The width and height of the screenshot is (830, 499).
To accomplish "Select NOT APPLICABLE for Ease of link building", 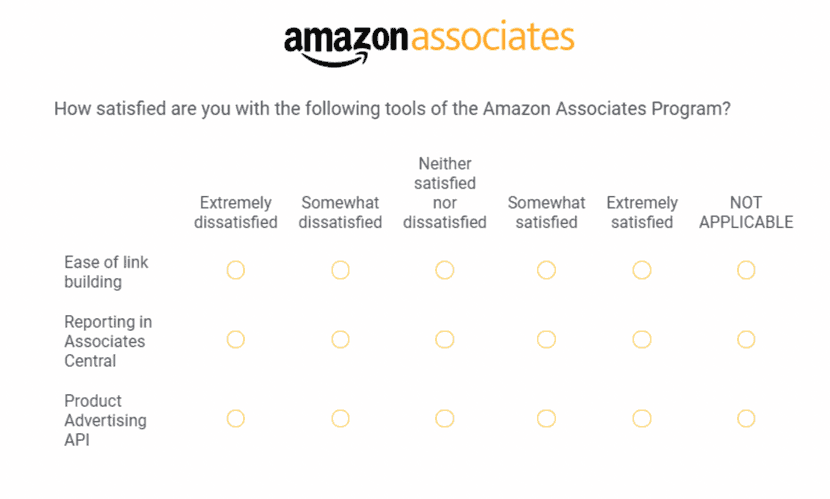I will pyautogui.click(x=746, y=270).
